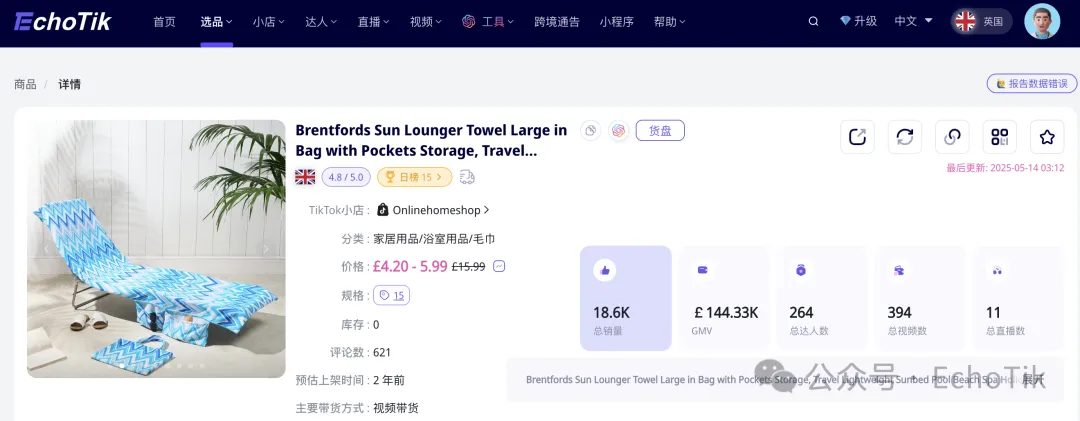Expand the 达人 menu

click(321, 21)
